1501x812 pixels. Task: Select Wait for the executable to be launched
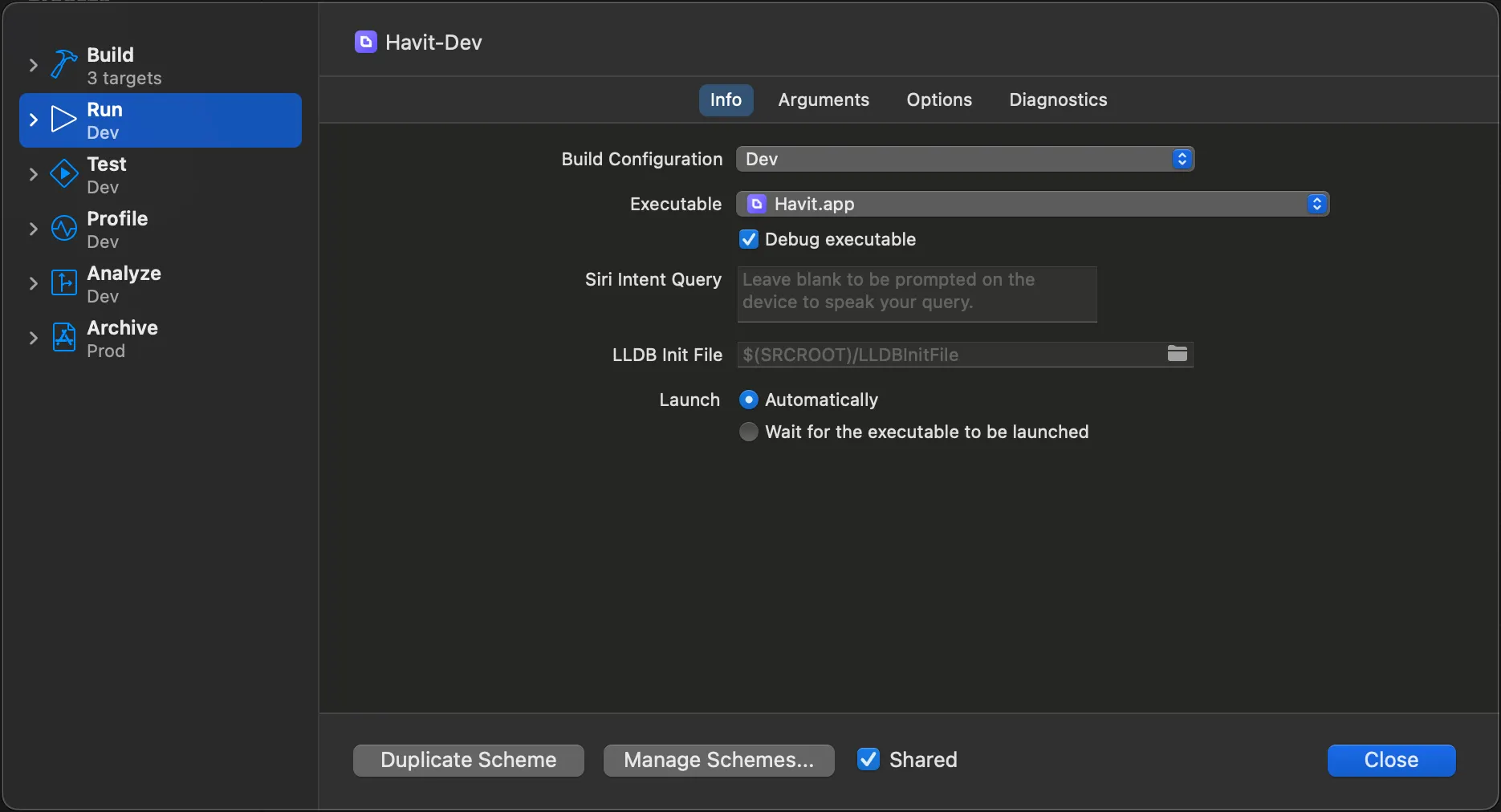point(749,432)
